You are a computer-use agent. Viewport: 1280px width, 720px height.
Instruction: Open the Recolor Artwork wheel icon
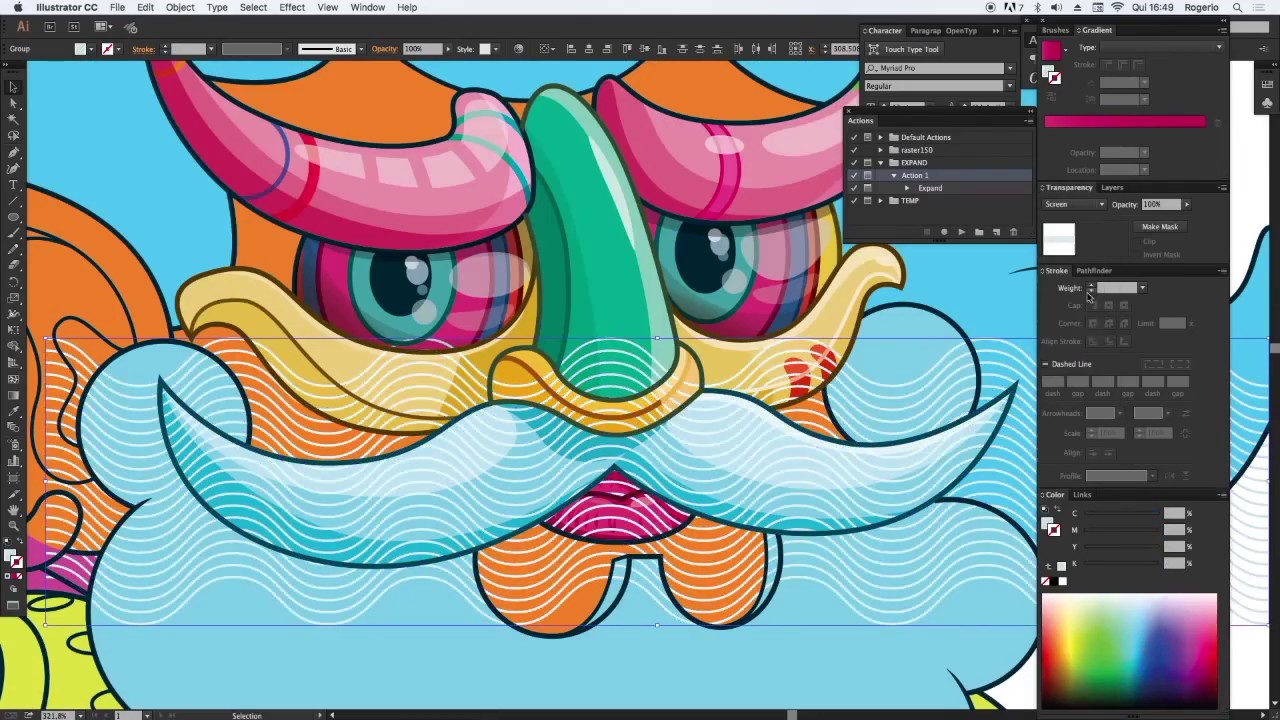[x=518, y=49]
